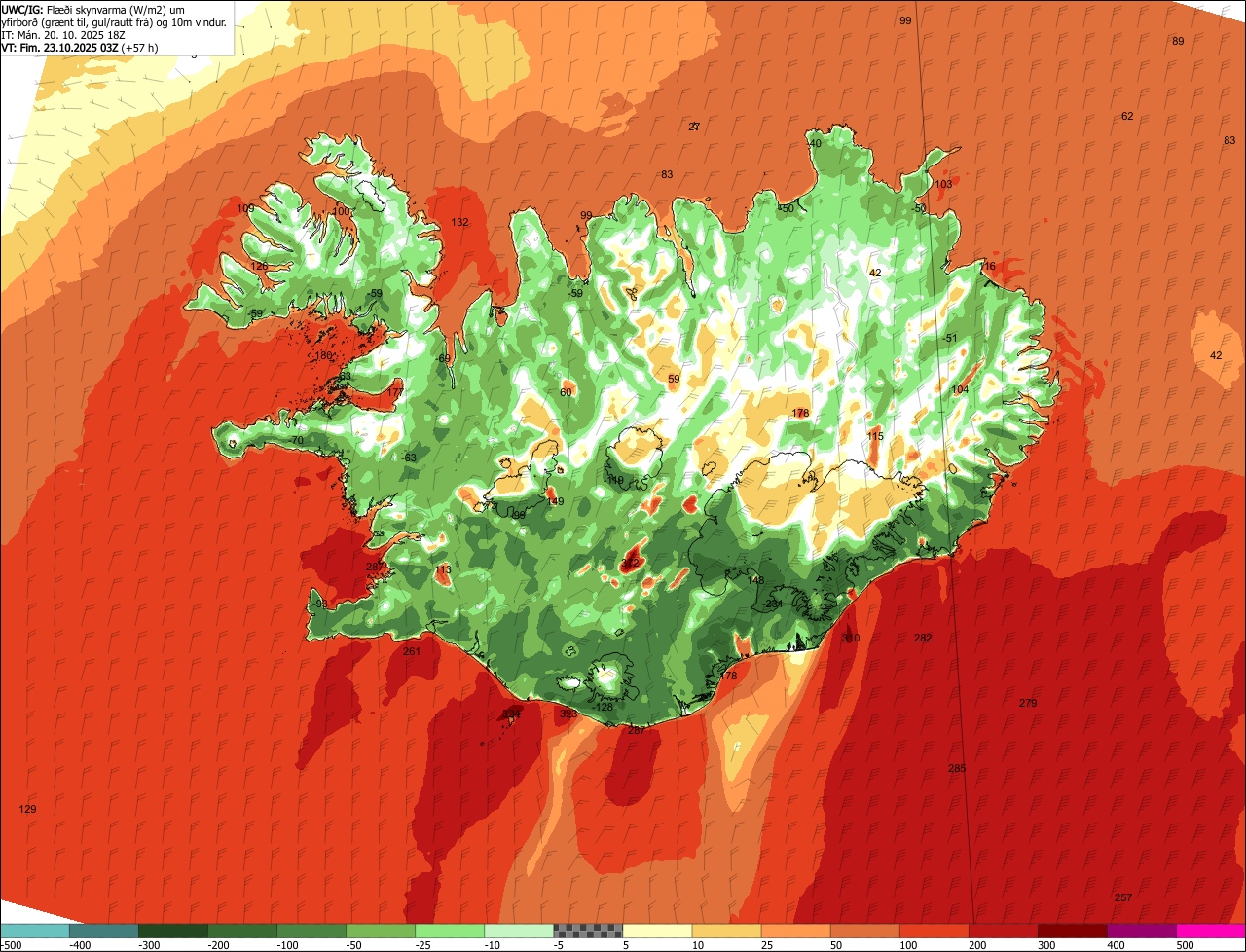The height and width of the screenshot is (952, 1246).
Task: Pick the light green swatch between -25 and -10
Action: click(x=449, y=931)
